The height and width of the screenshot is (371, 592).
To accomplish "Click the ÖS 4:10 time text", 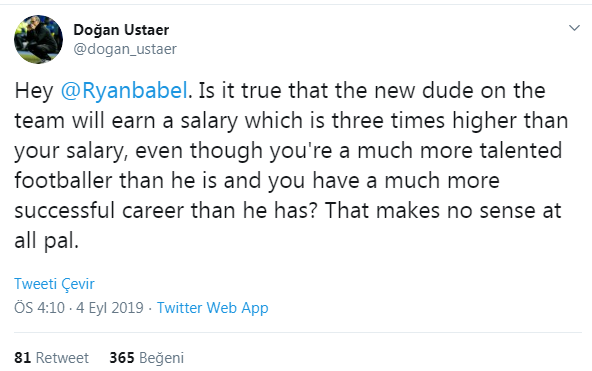I will 39,308.
